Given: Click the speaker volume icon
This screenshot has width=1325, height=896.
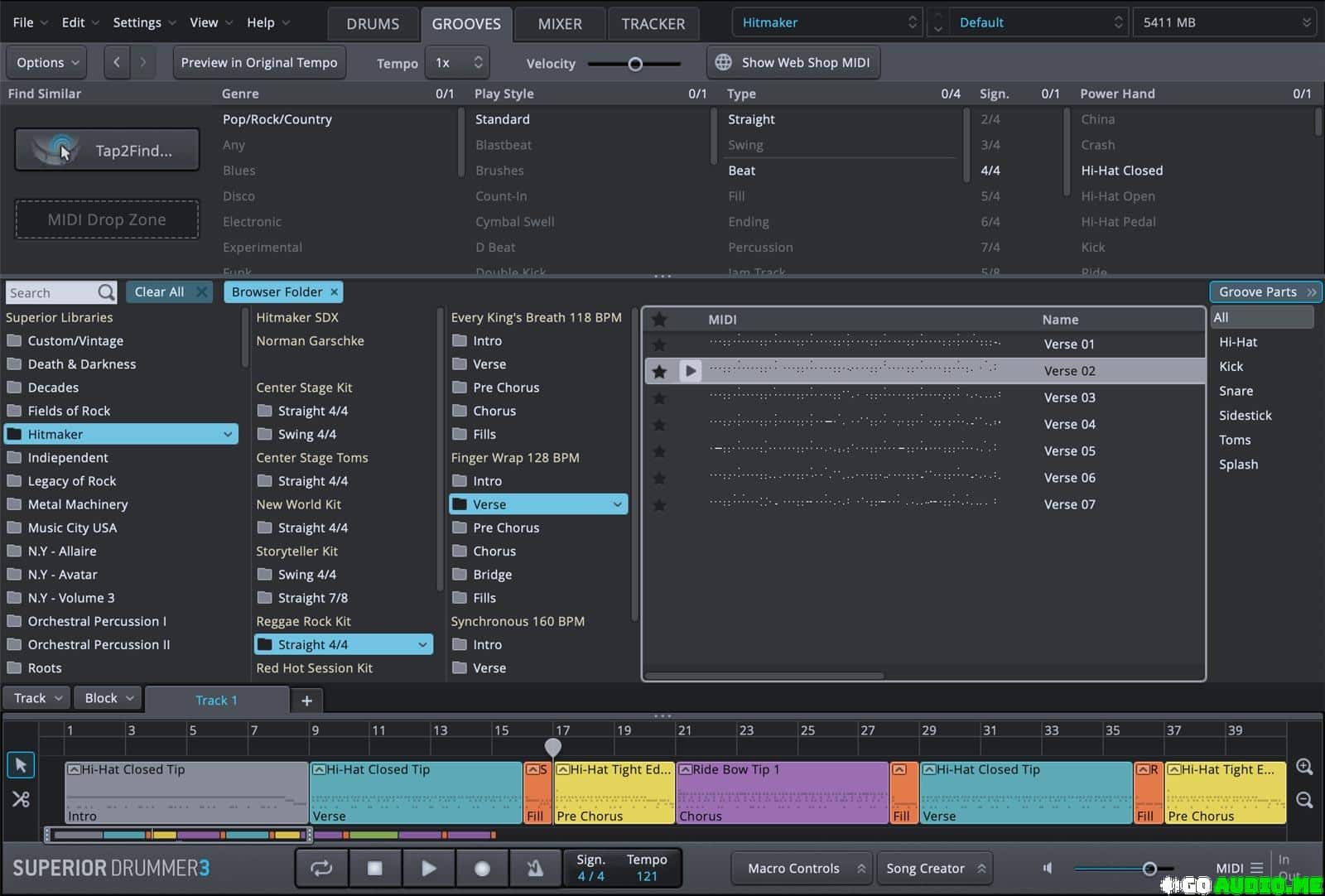Looking at the screenshot, I should [1048, 868].
